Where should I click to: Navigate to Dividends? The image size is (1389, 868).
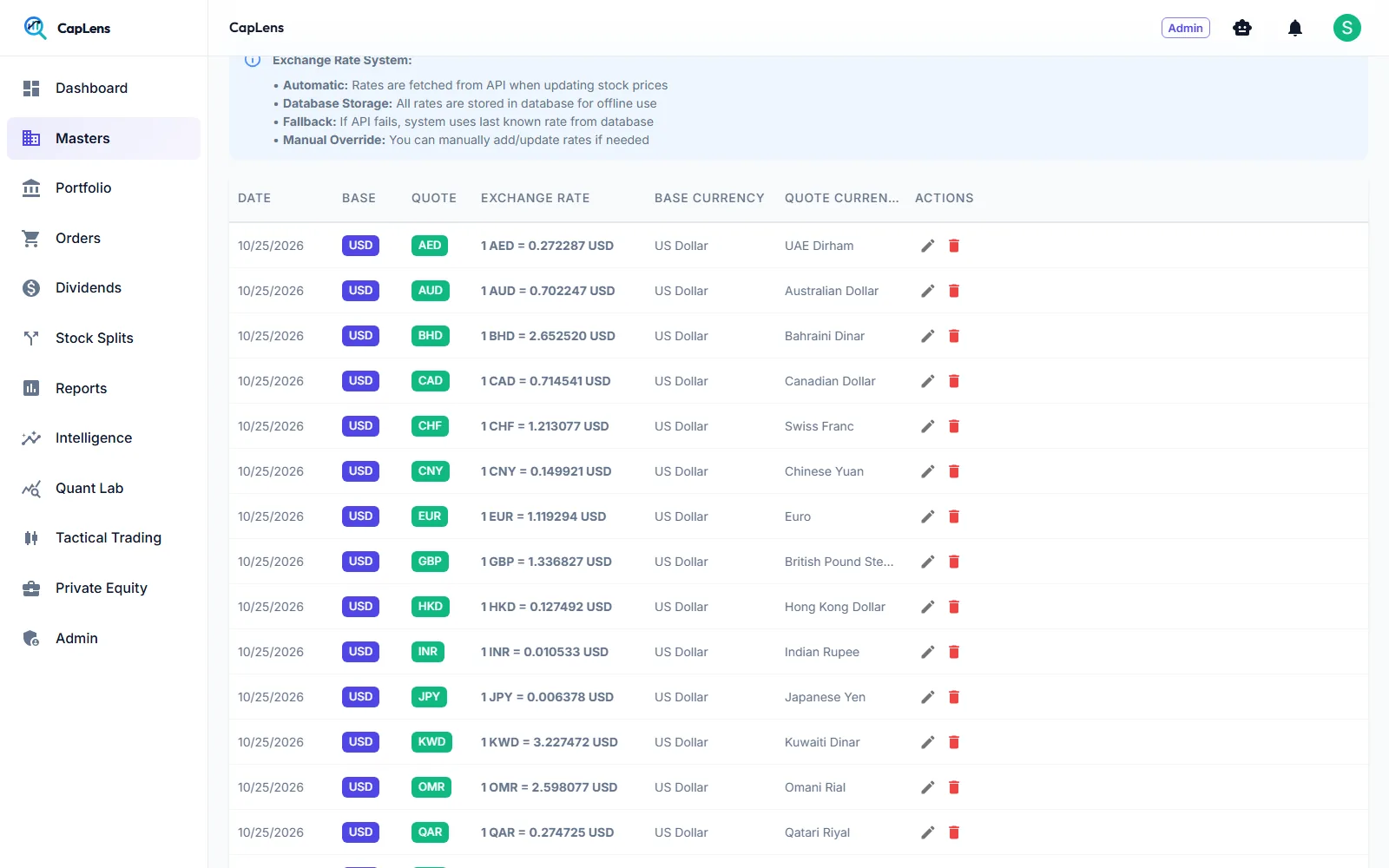coord(103,287)
